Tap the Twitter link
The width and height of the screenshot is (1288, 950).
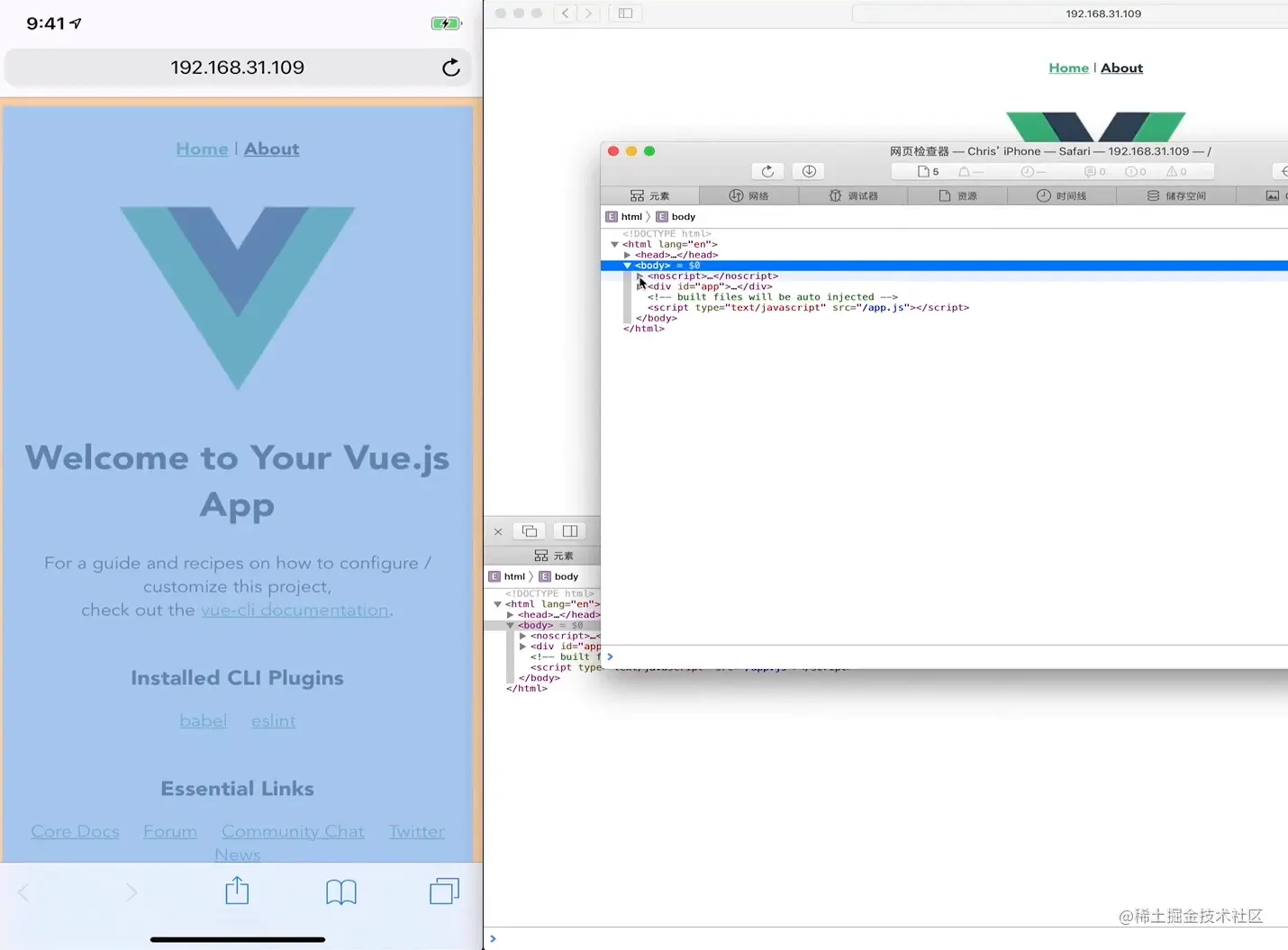(x=417, y=831)
